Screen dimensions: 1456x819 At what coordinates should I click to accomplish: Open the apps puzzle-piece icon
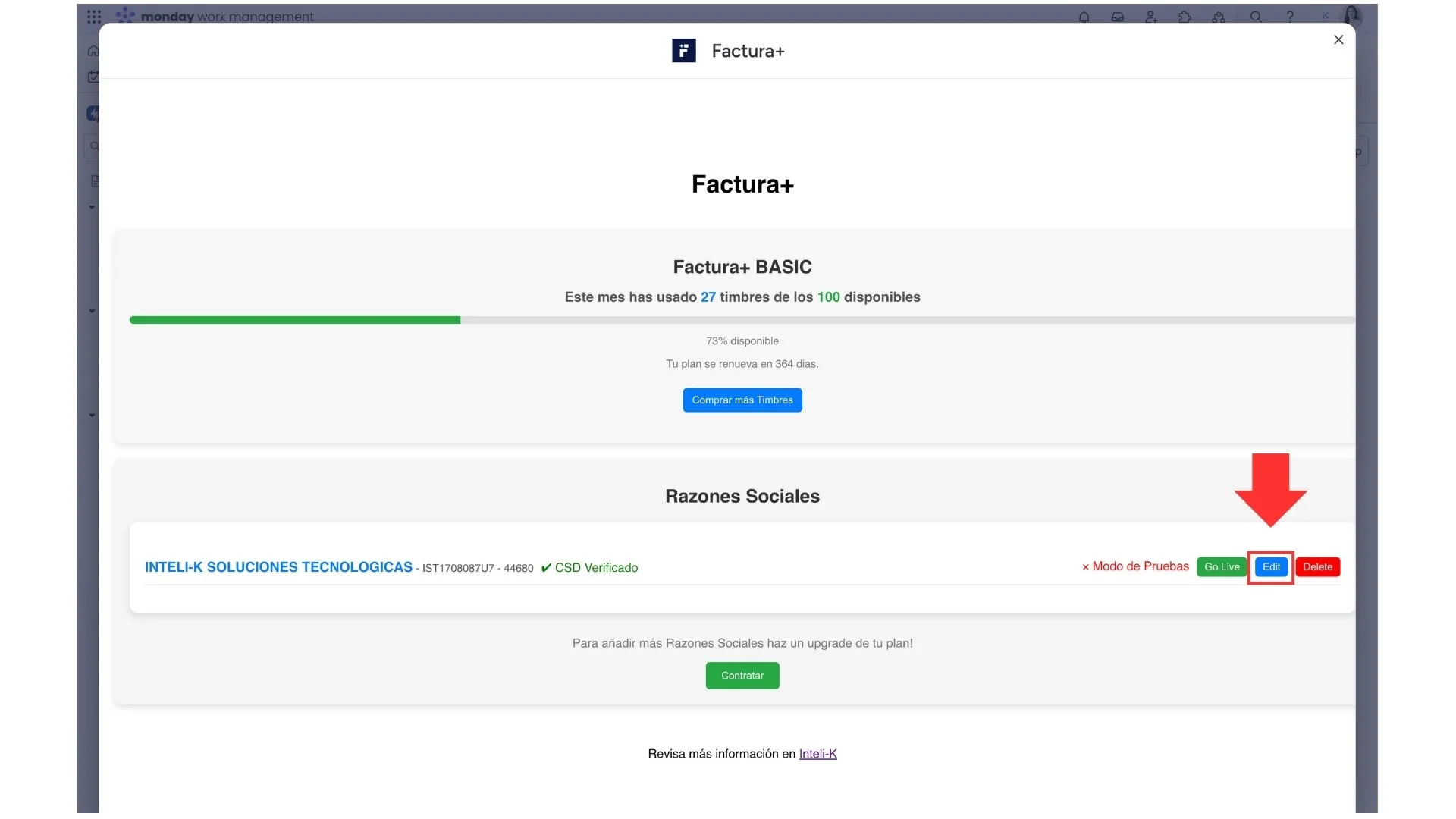[1185, 17]
